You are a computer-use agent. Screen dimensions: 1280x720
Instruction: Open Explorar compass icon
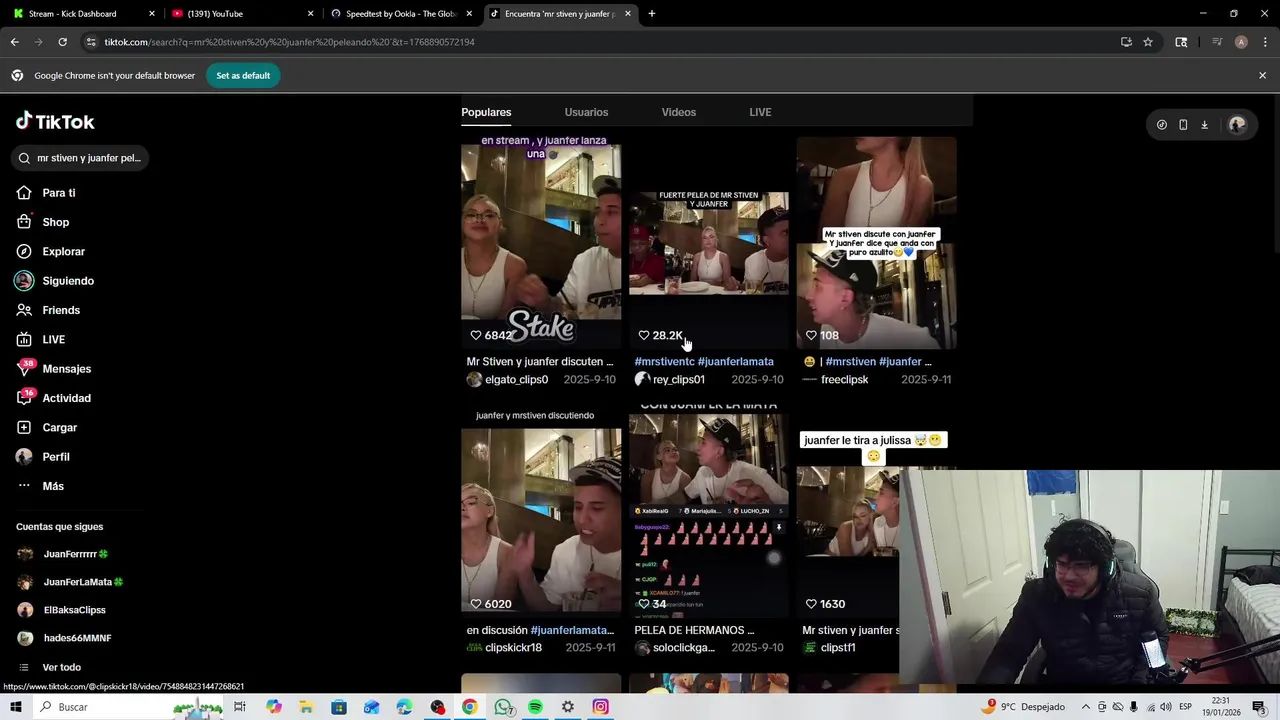pos(24,251)
